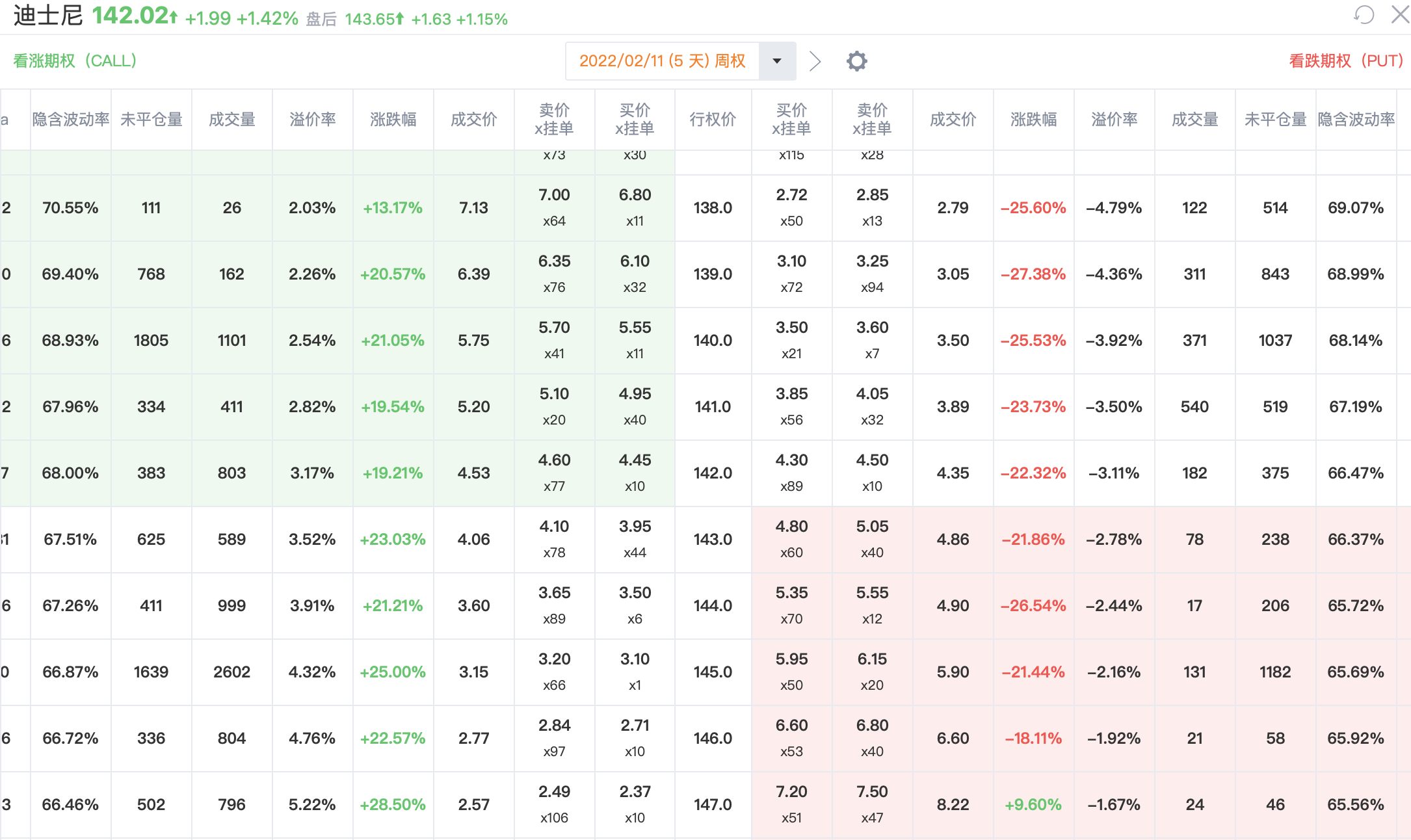The image size is (1411, 840).
Task: Open the options settings gear icon
Action: tap(856, 61)
